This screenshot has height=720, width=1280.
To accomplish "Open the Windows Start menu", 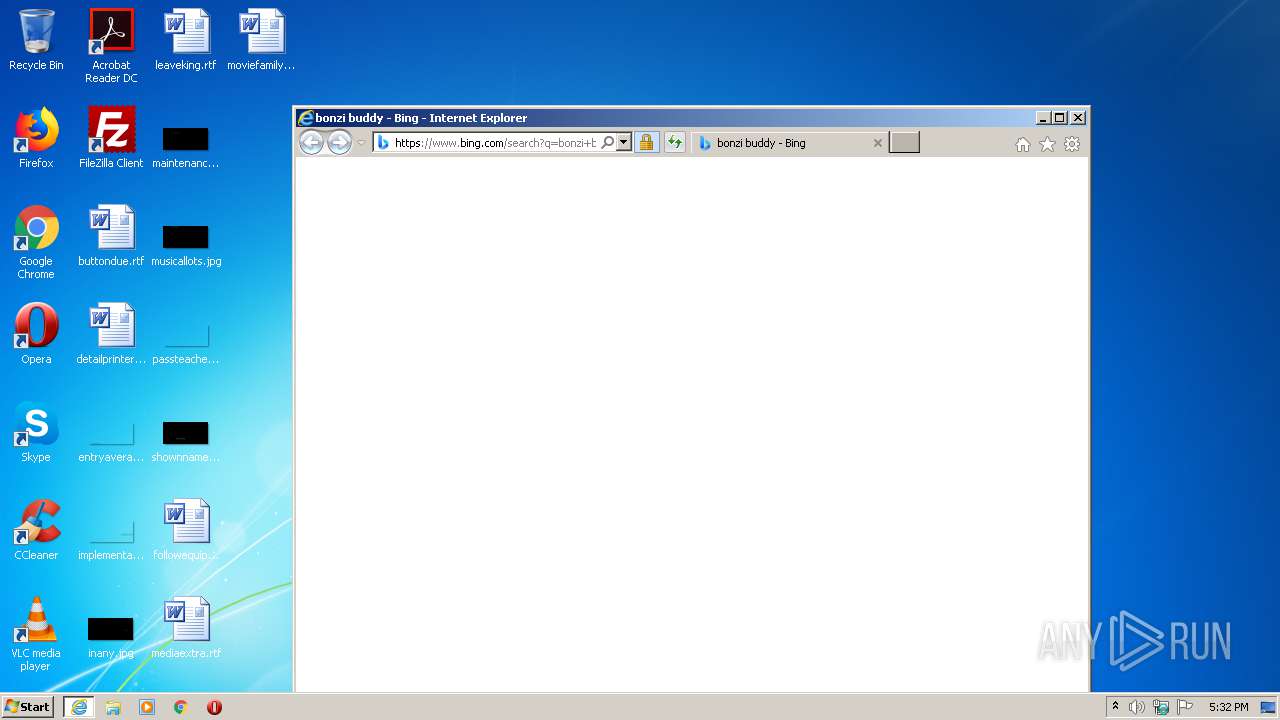I will point(28,707).
